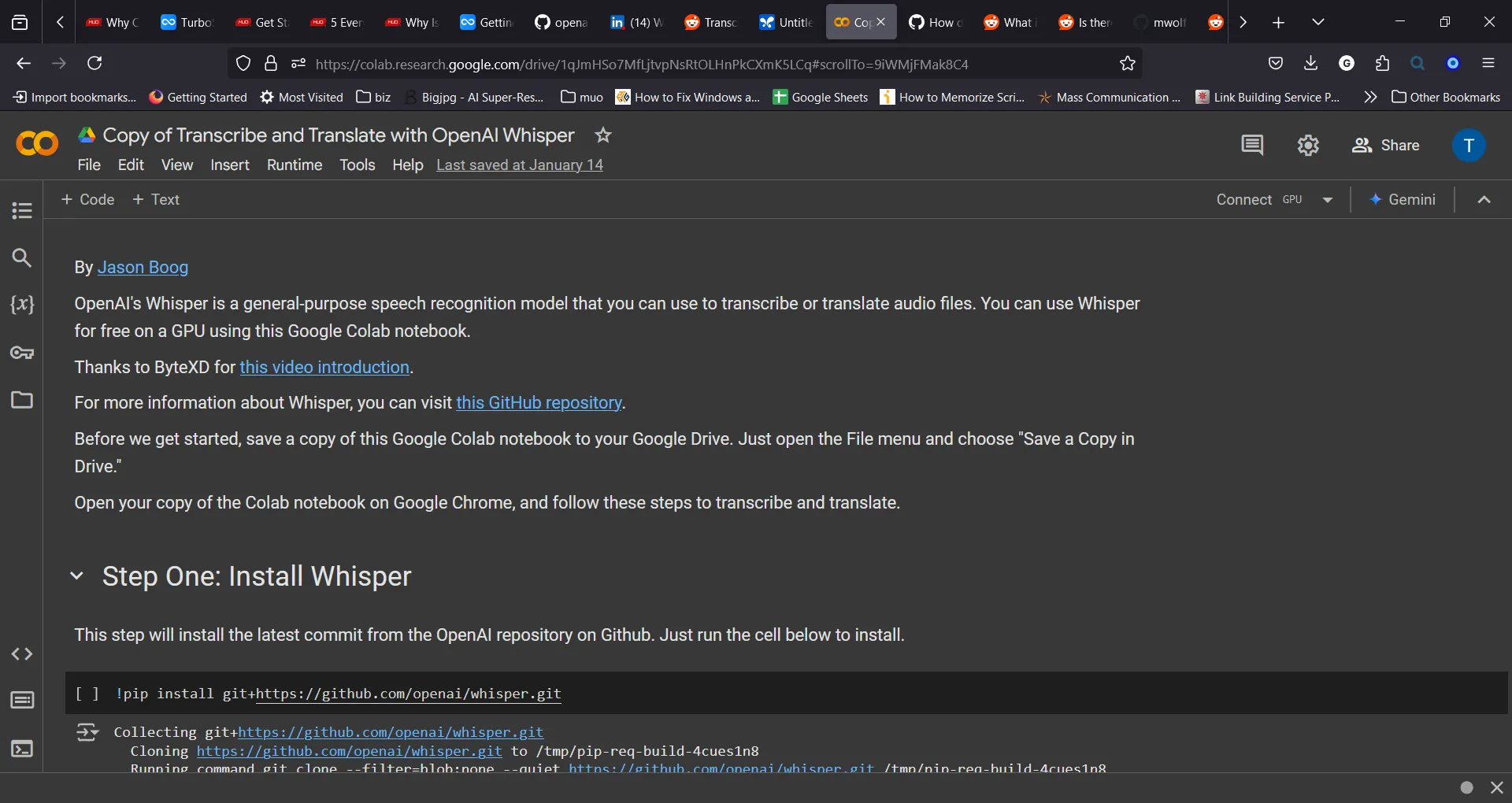
Task: Open the Tools menu
Action: click(357, 165)
